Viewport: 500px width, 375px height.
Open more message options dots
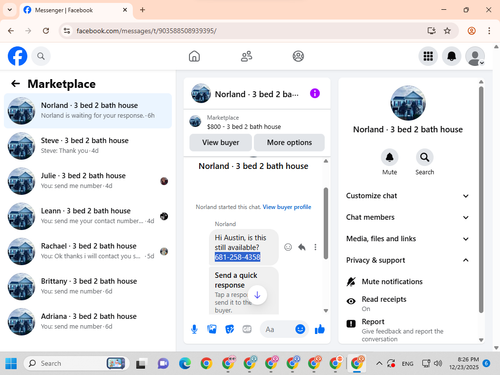[x=315, y=247]
